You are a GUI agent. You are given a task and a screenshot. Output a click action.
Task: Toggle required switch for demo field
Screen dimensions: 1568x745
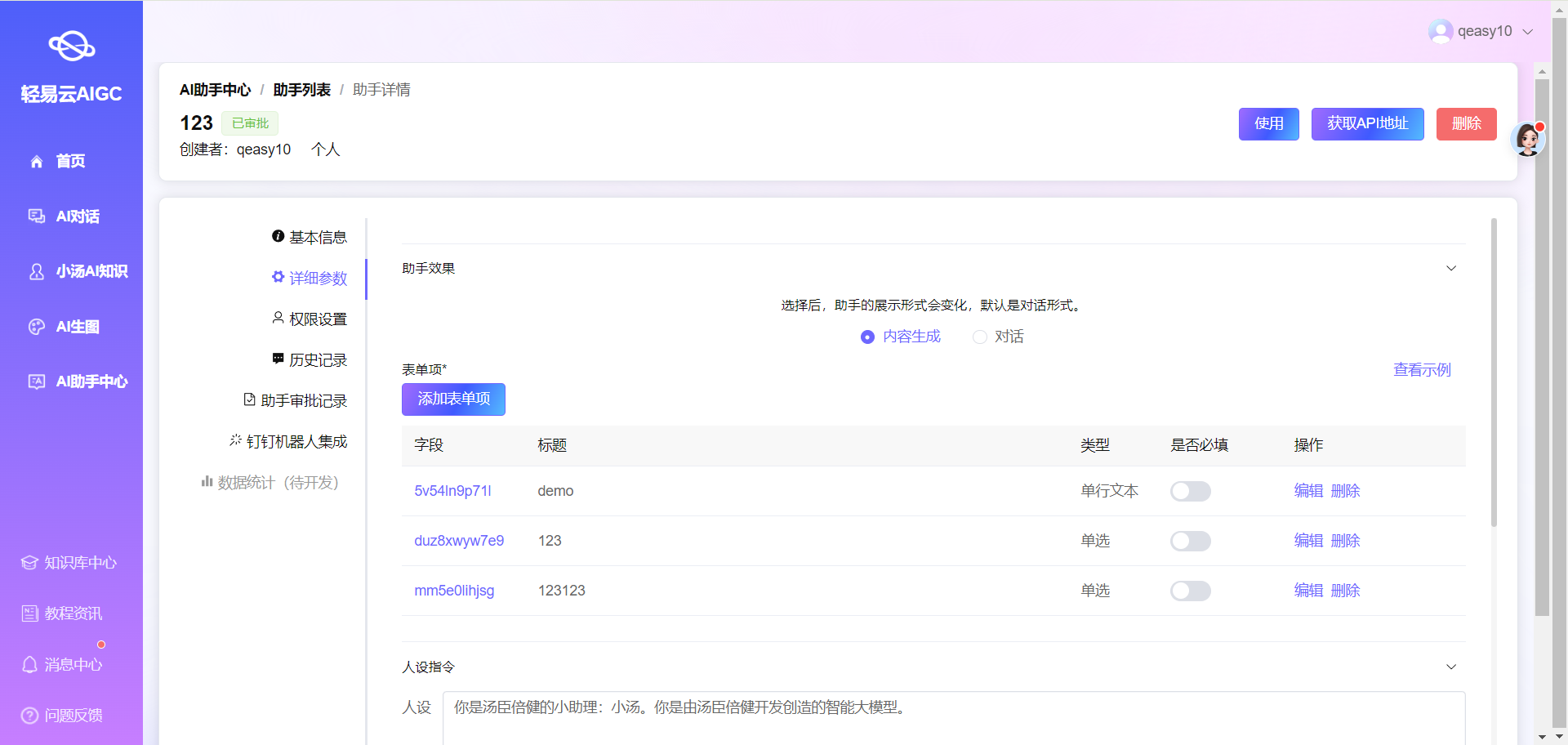1191,491
